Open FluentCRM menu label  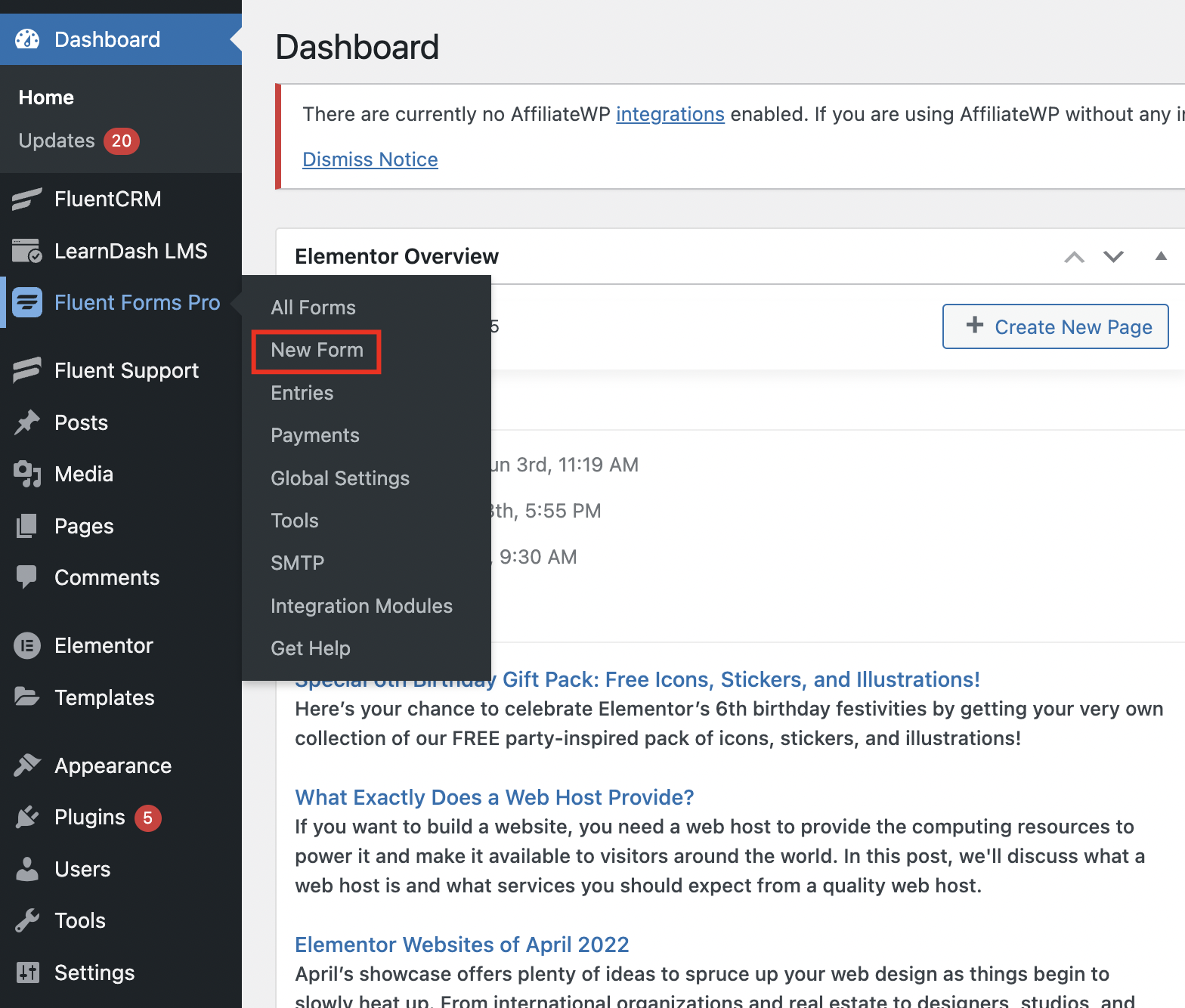[x=107, y=199]
